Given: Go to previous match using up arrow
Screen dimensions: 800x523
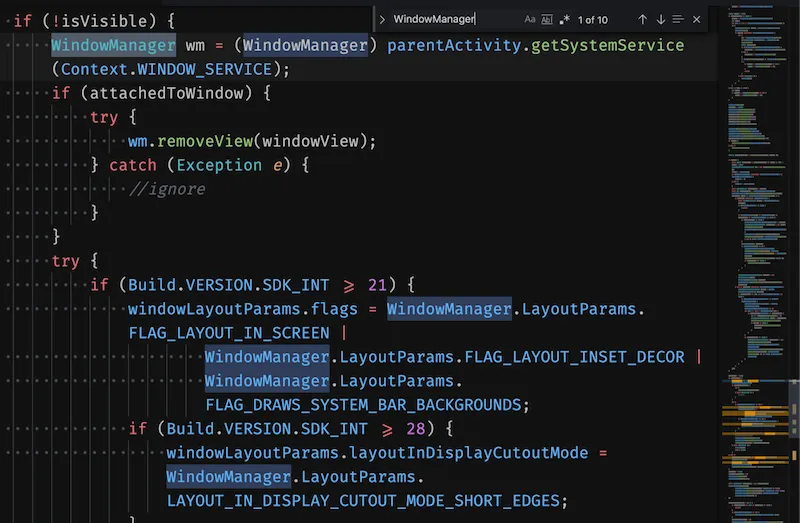Looking at the screenshot, I should pyautogui.click(x=643, y=19).
